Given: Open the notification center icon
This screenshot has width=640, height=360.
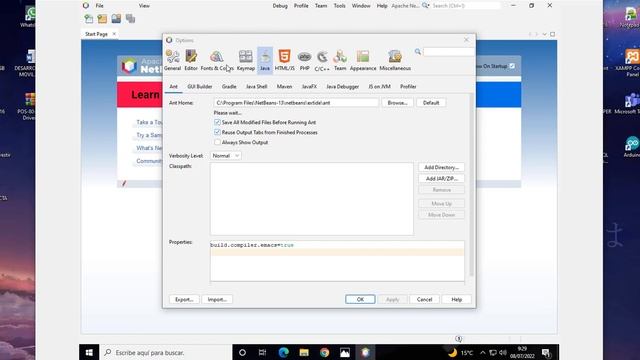Looking at the screenshot, I should pos(546,352).
